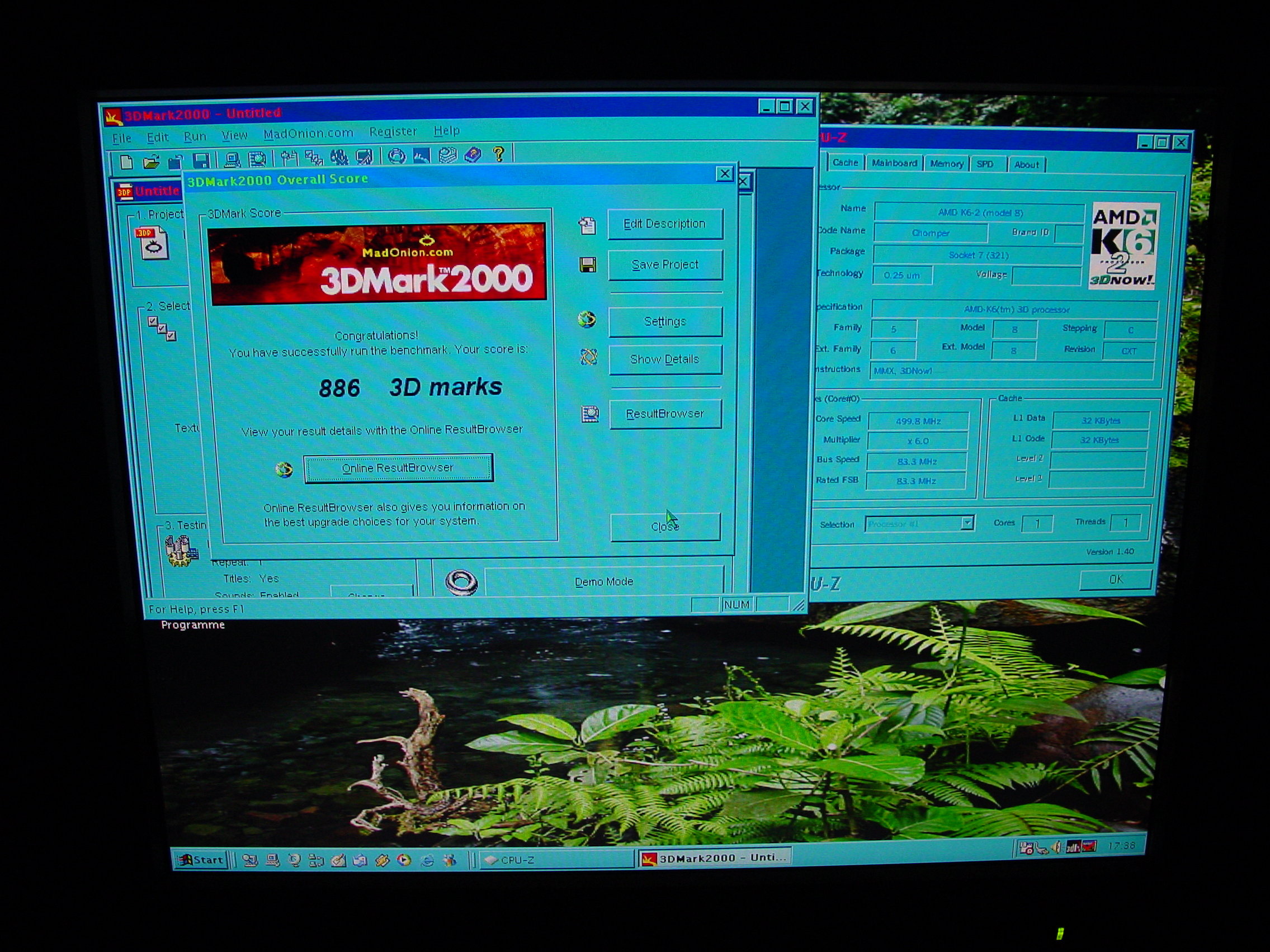Click the Windows Media Player quick launch icon
Viewport: 1270px width, 952px height.
pyautogui.click(x=404, y=860)
